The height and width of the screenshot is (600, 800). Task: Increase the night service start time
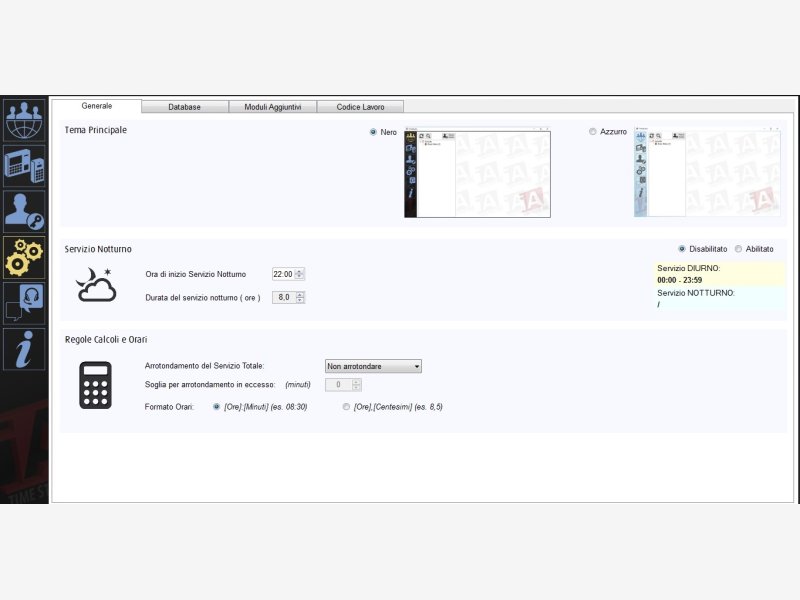pos(300,271)
